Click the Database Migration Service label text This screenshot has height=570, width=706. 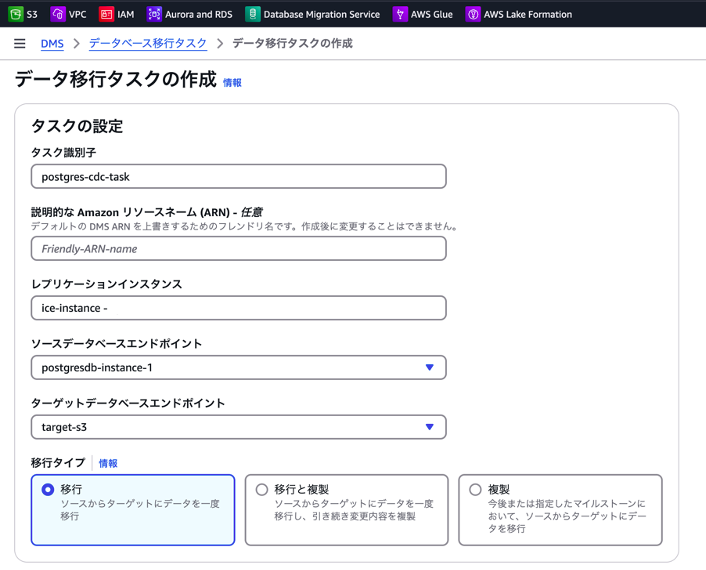click(321, 14)
